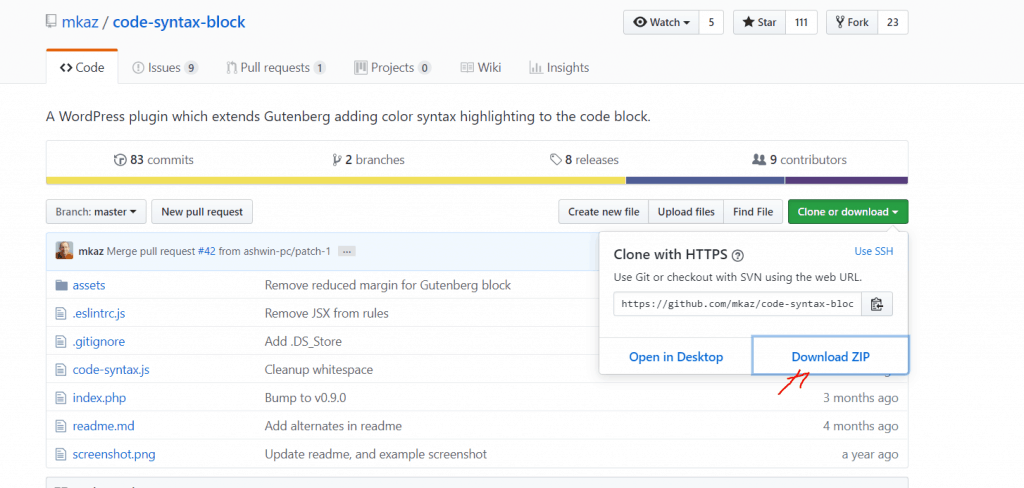Open the Wiki tab
The image size is (1024, 488).
coord(481,67)
